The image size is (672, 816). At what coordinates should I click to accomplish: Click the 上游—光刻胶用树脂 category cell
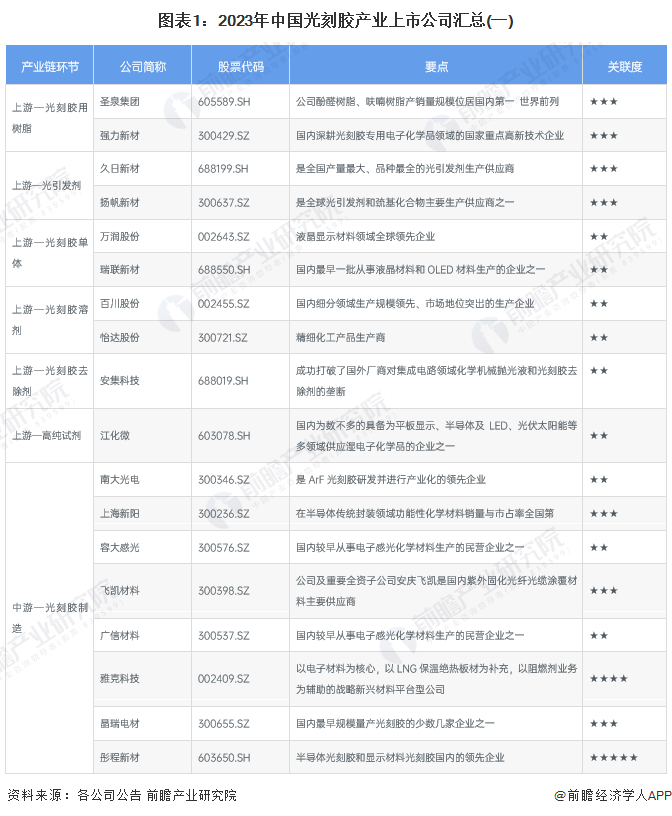coord(49,118)
